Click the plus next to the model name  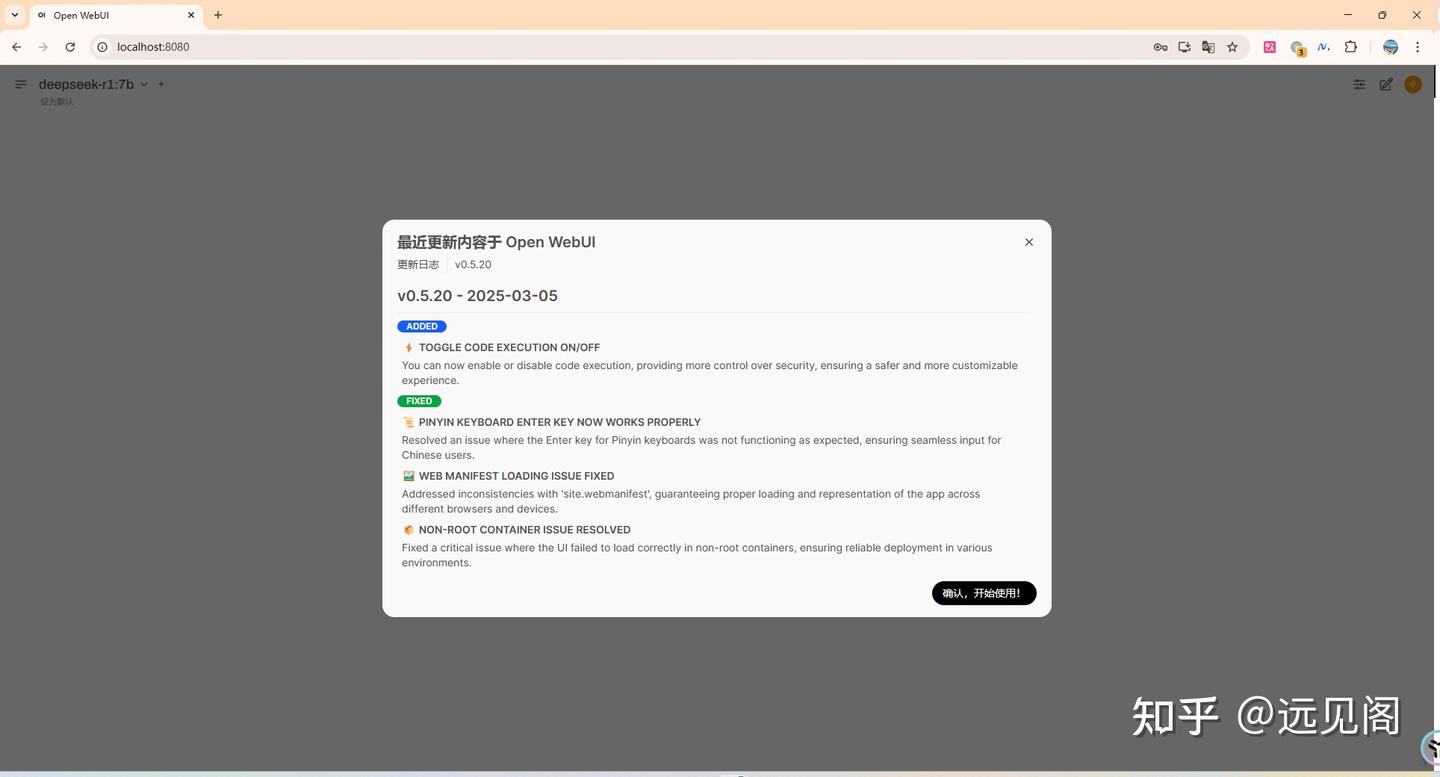[160, 84]
